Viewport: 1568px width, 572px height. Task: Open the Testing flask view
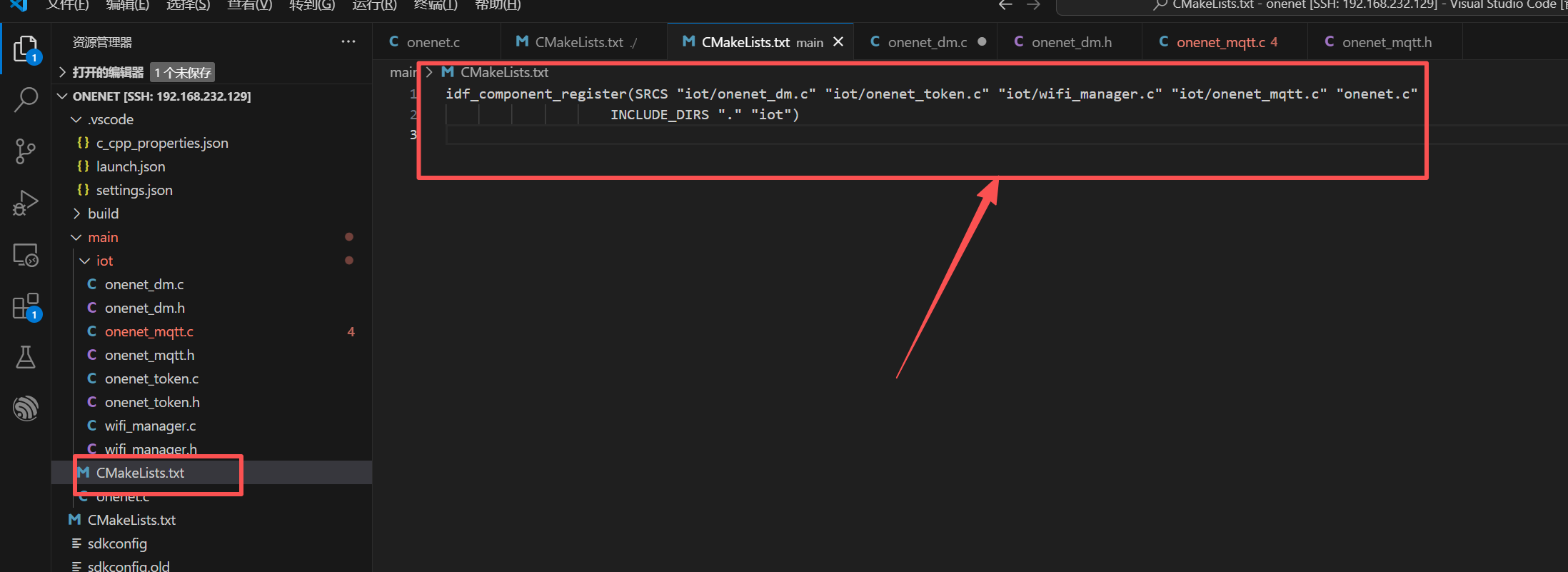(26, 357)
